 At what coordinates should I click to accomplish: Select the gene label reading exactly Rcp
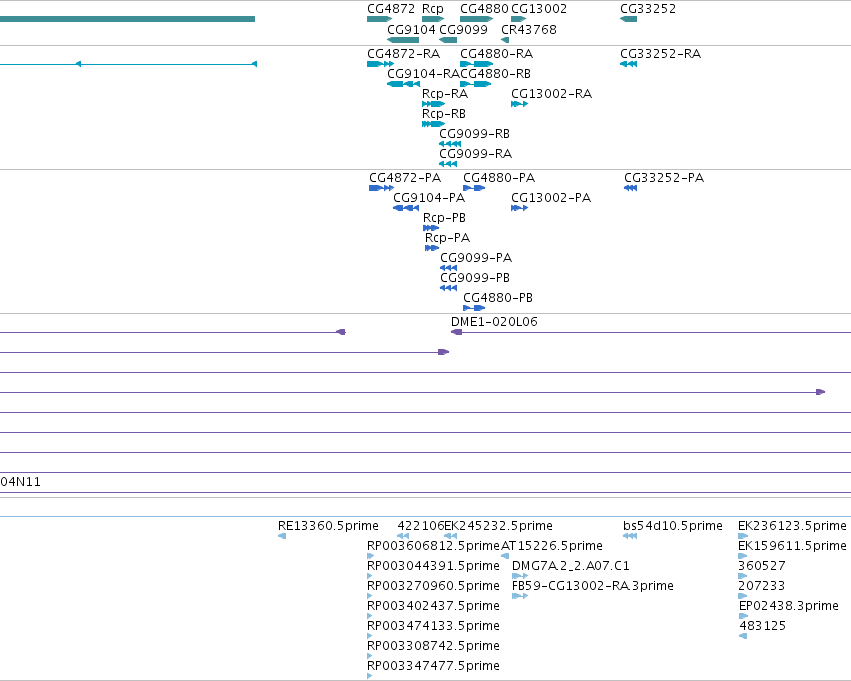[433, 9]
